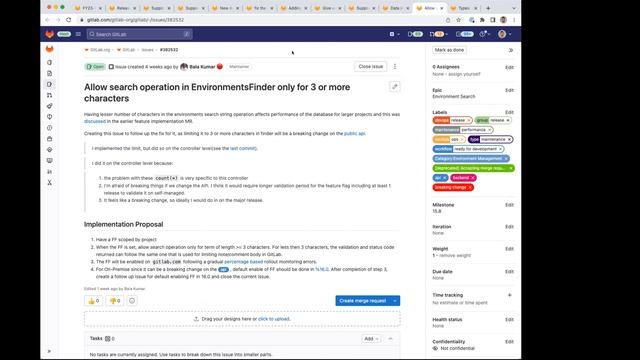Collapse the Tasks section
This screenshot has width=640, height=360.
pyautogui.click(x=390, y=339)
